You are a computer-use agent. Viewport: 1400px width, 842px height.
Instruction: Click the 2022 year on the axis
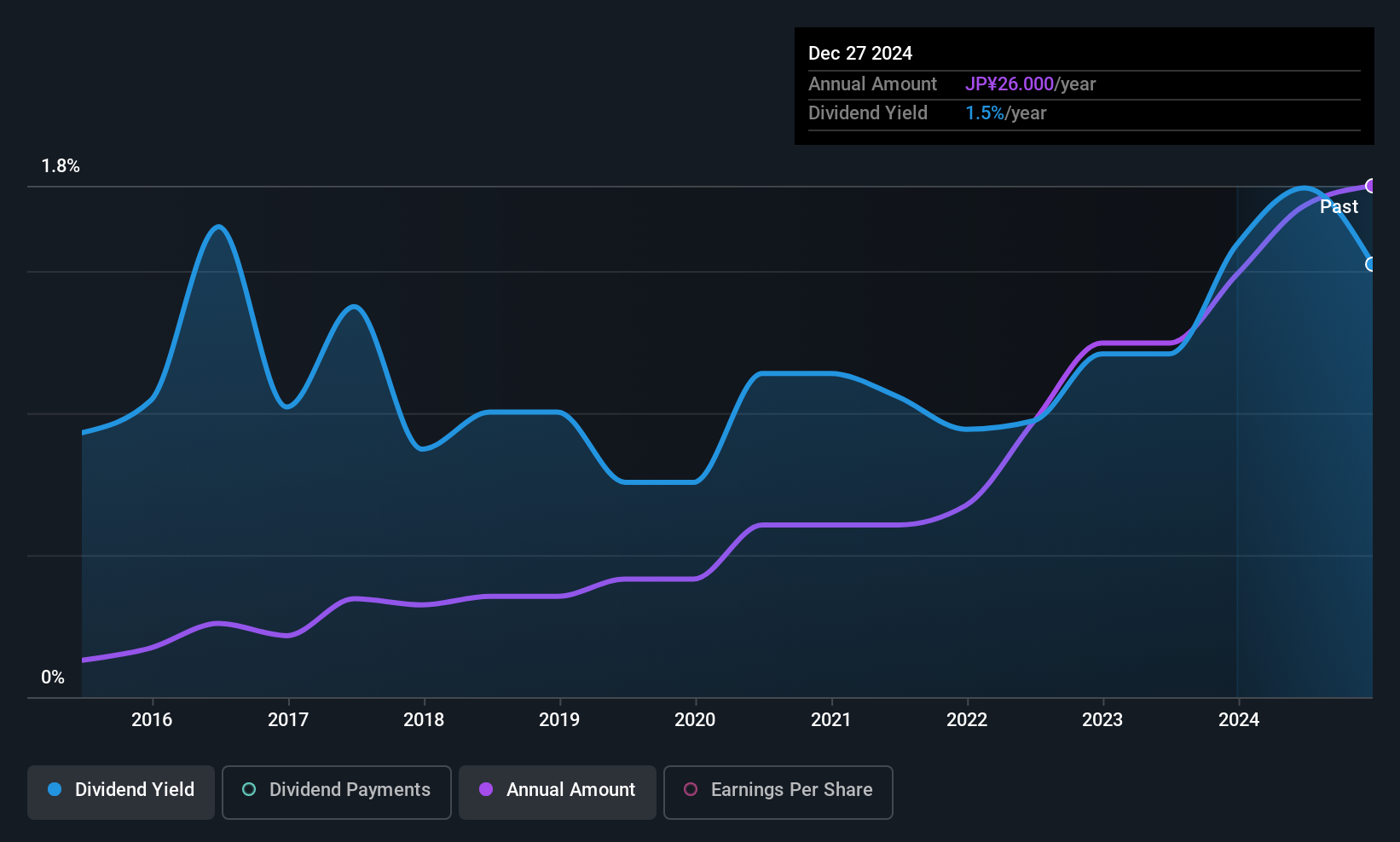(967, 720)
